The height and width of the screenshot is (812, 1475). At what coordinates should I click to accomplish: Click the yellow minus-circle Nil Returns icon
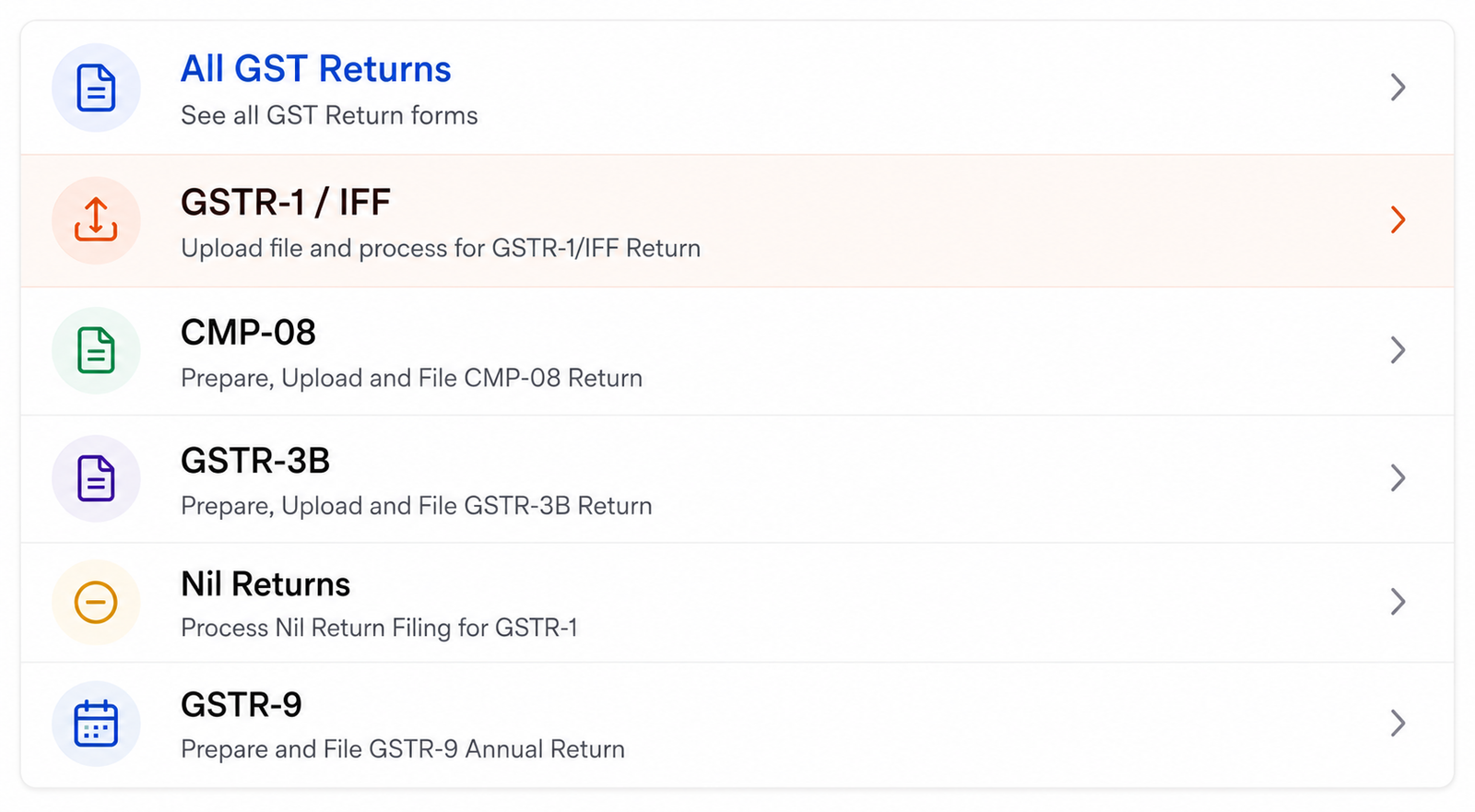(96, 603)
